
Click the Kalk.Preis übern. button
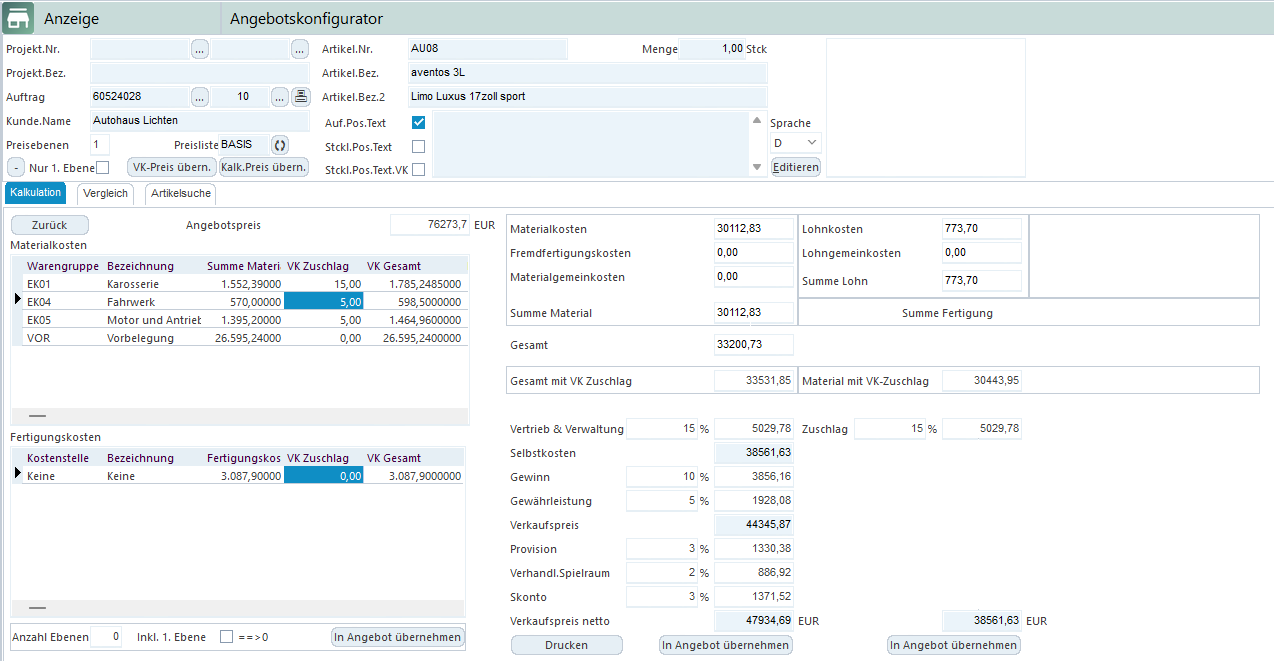coord(264,167)
